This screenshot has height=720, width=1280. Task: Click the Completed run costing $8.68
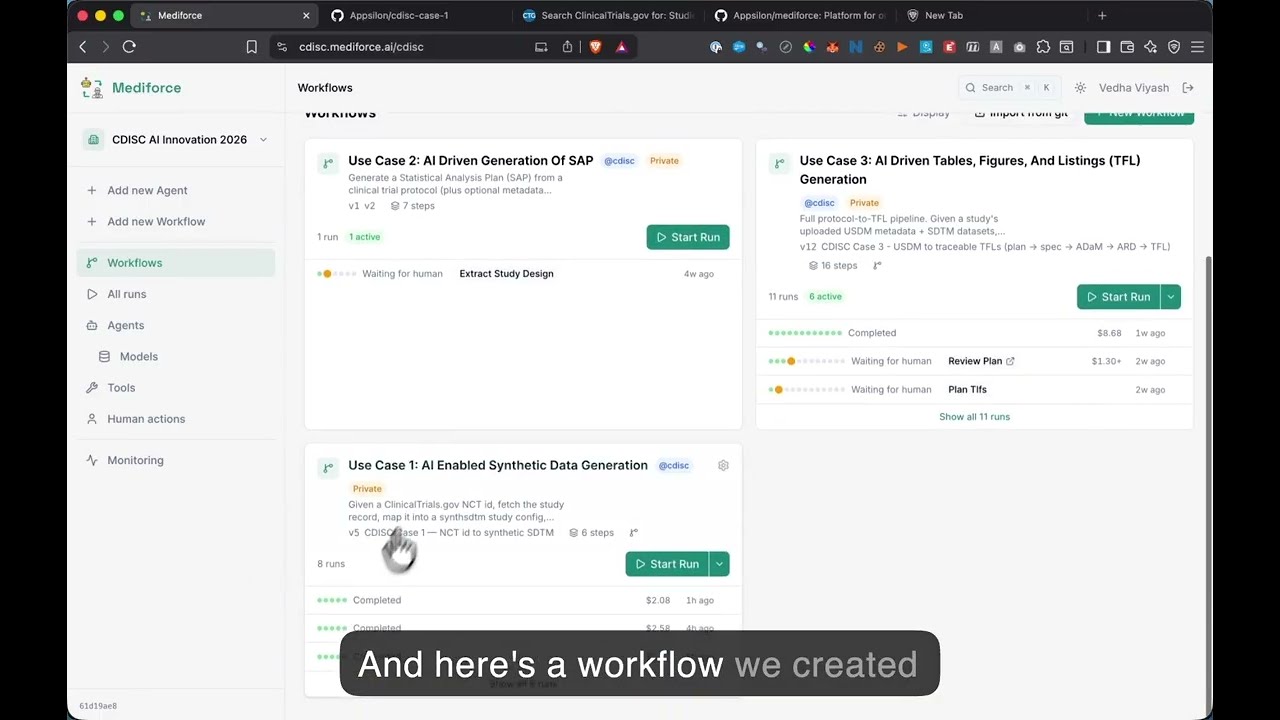(x=974, y=333)
